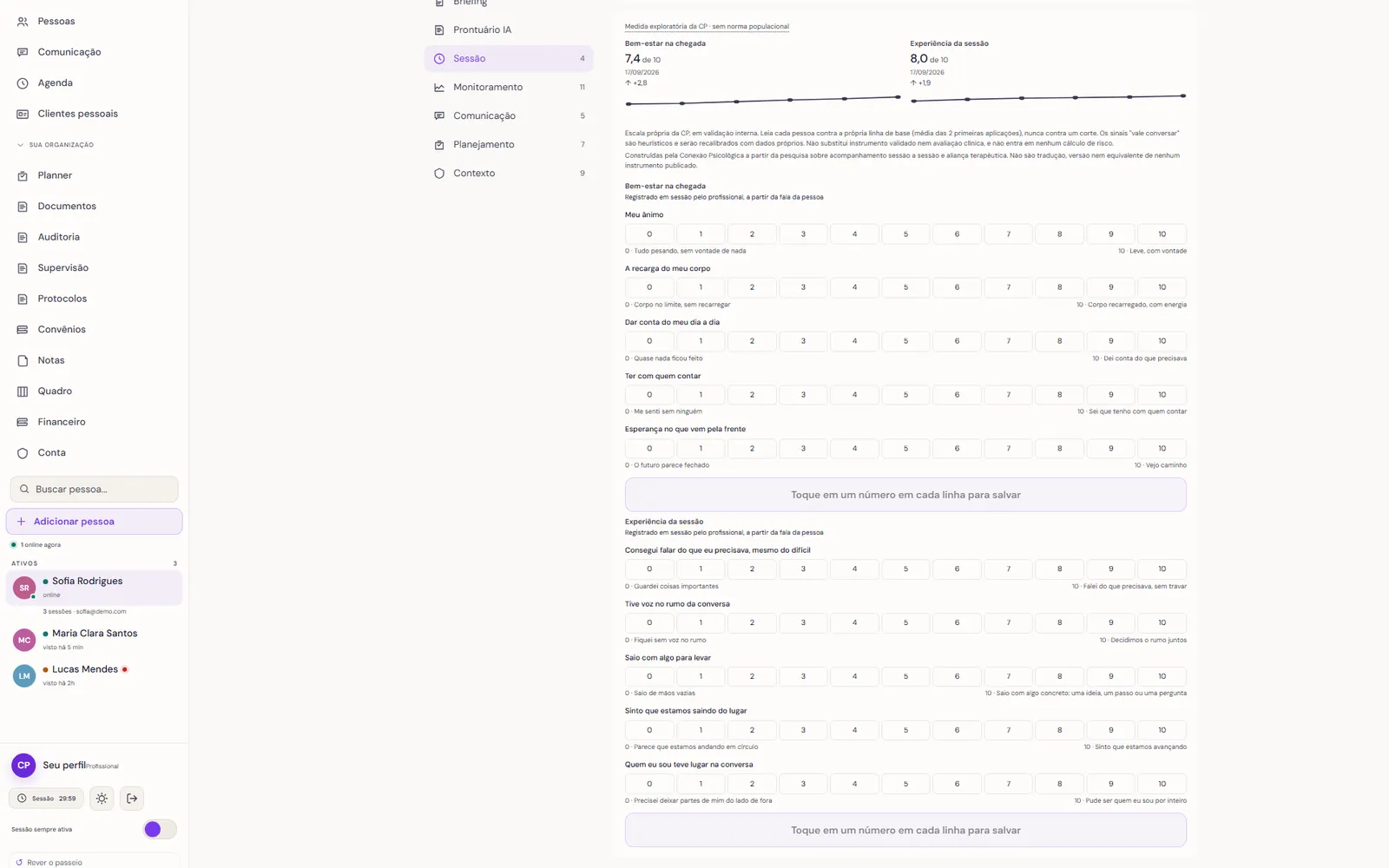1389x868 pixels.
Task: Open the Comunicação tab showing count 5
Action: tap(509, 115)
